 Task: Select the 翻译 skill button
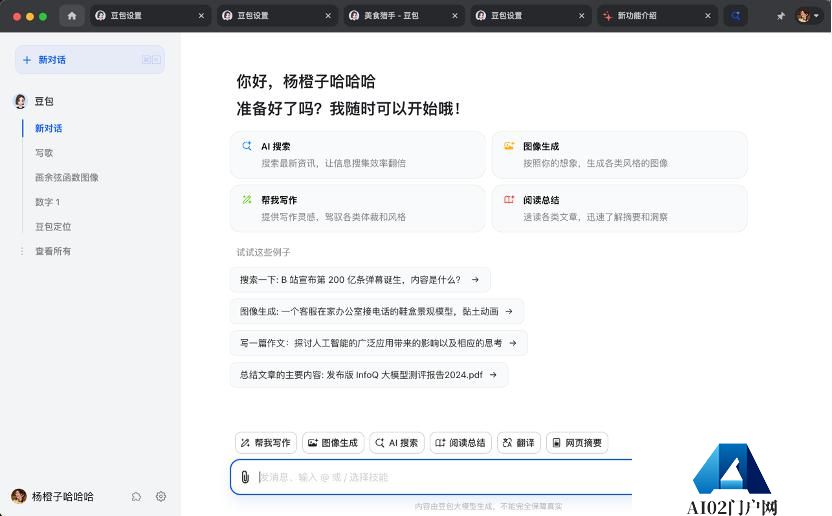(x=519, y=443)
